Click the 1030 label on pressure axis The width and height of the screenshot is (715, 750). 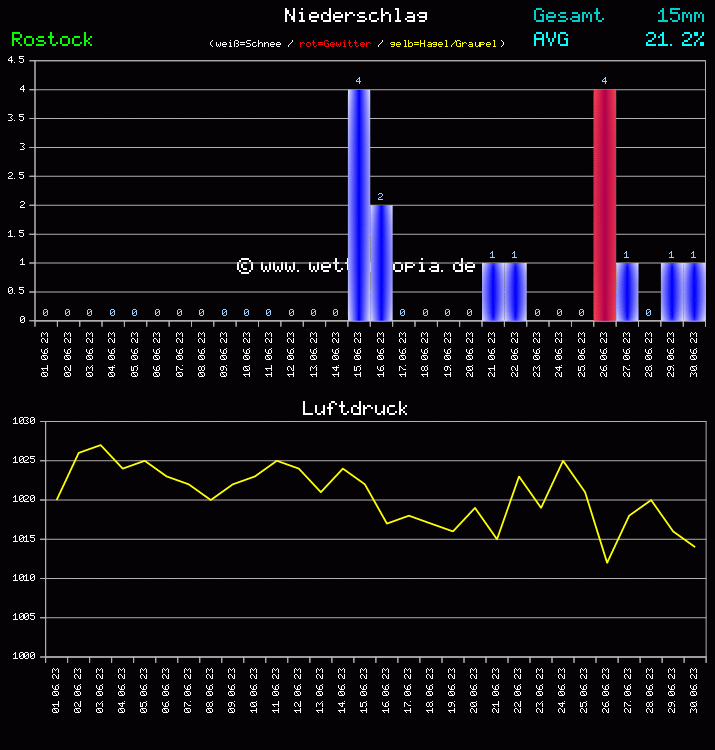(x=23, y=422)
